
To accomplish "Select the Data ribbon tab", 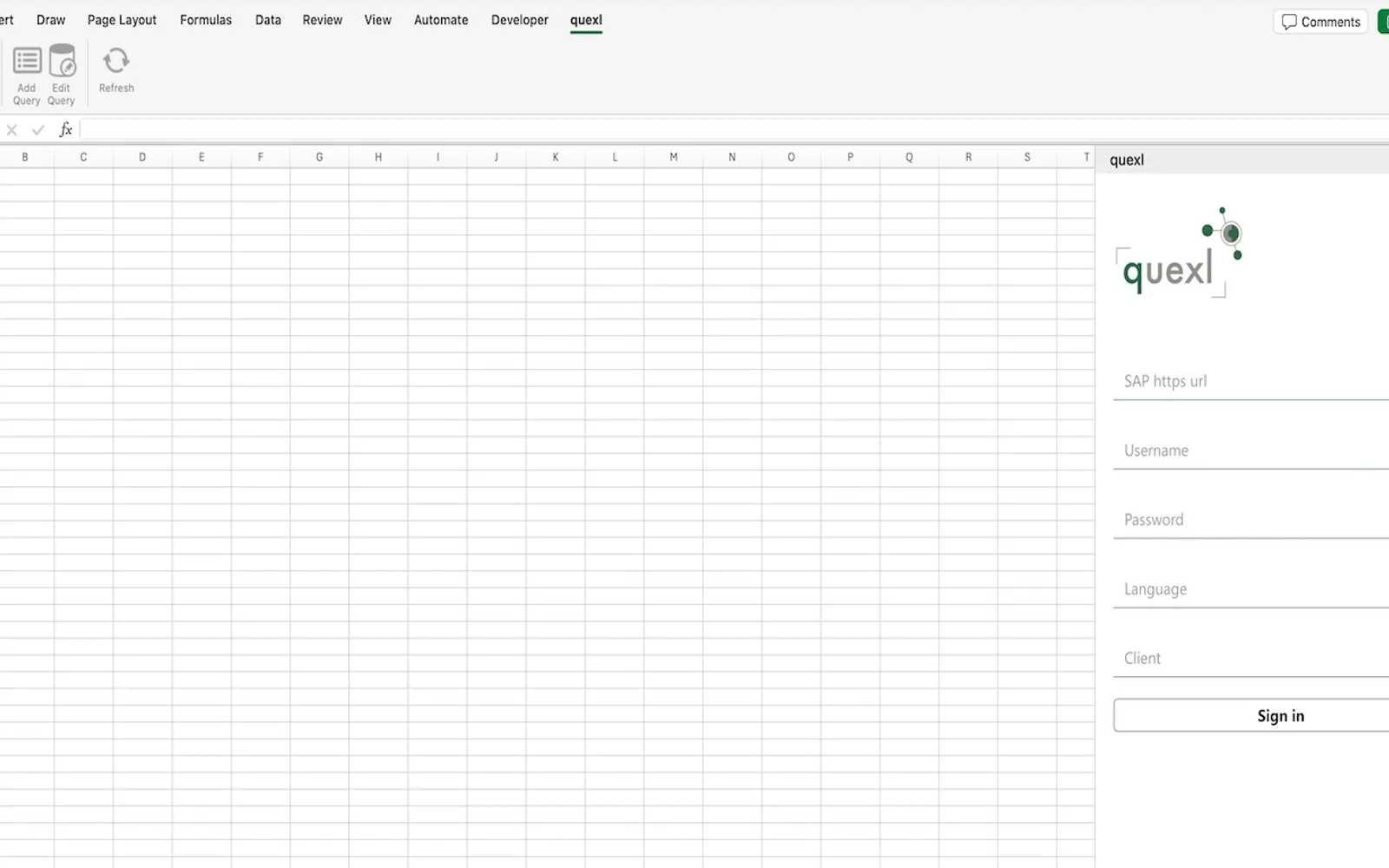I will 268,20.
